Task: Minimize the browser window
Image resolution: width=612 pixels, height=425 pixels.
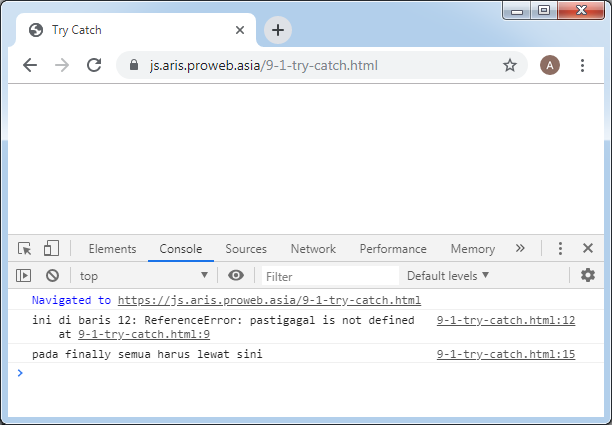Action: [x=517, y=11]
